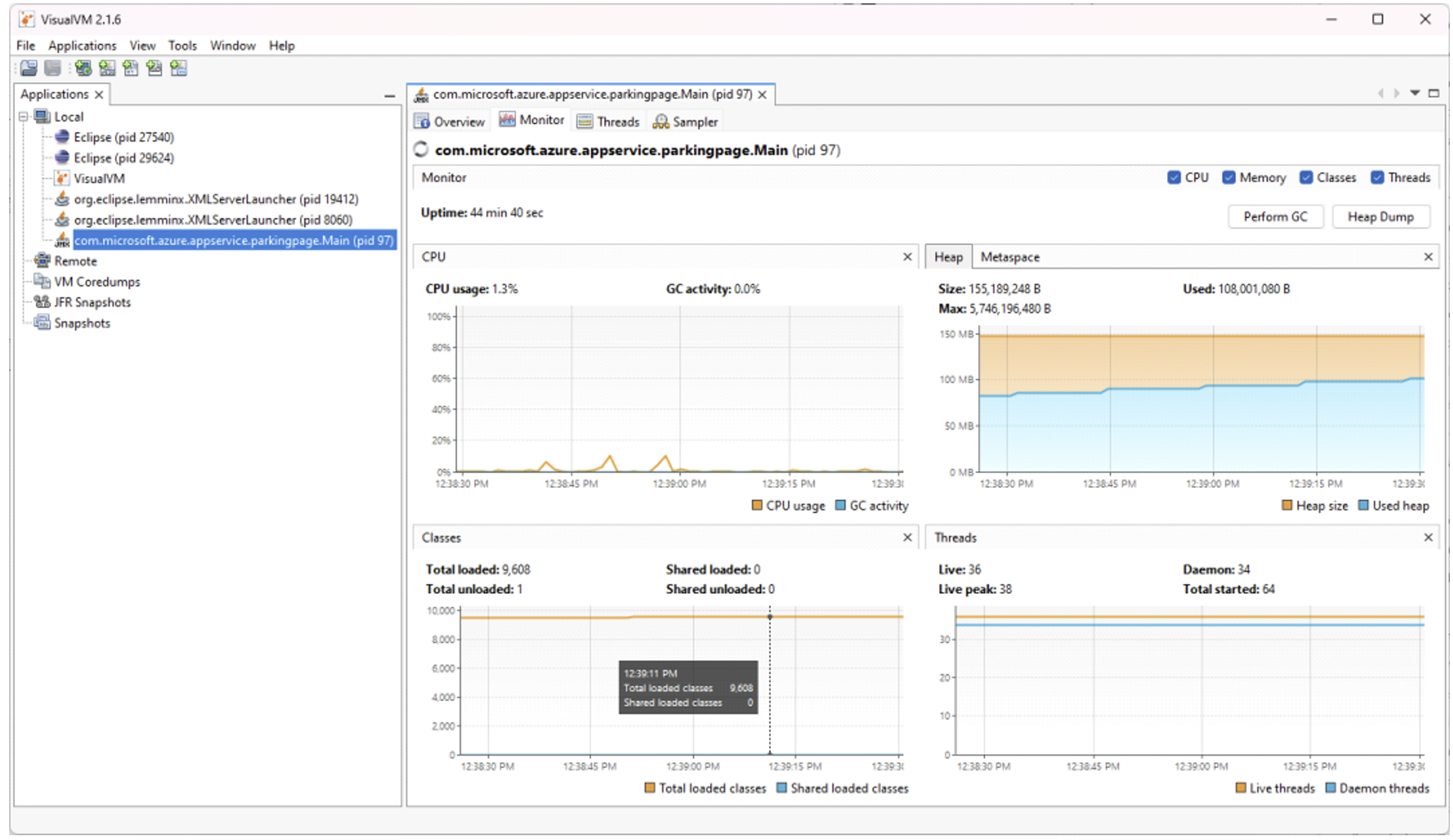Uncheck the Threads checkbox
1453x840 pixels.
[x=1377, y=177]
